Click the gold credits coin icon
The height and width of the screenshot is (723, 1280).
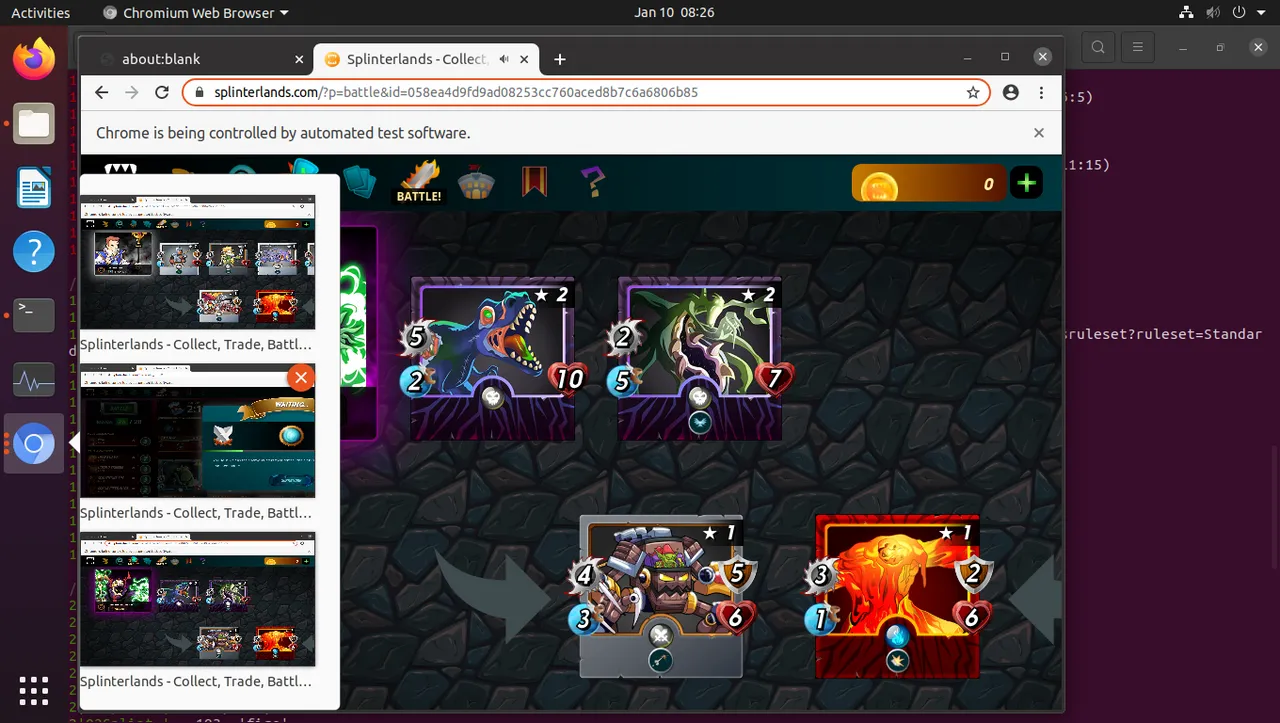(880, 186)
